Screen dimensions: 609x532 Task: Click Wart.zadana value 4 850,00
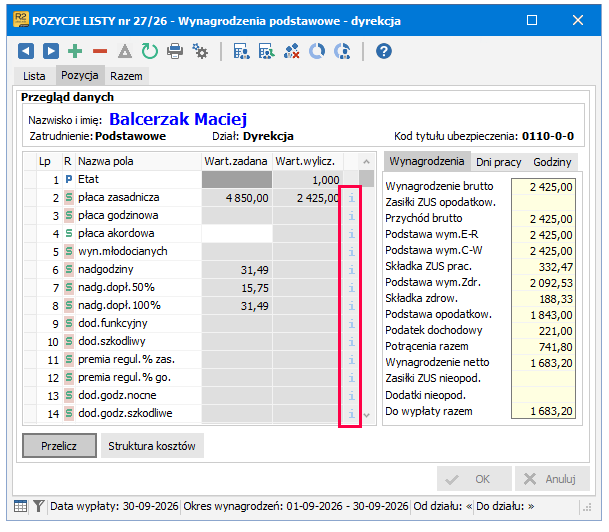pyautogui.click(x=237, y=198)
